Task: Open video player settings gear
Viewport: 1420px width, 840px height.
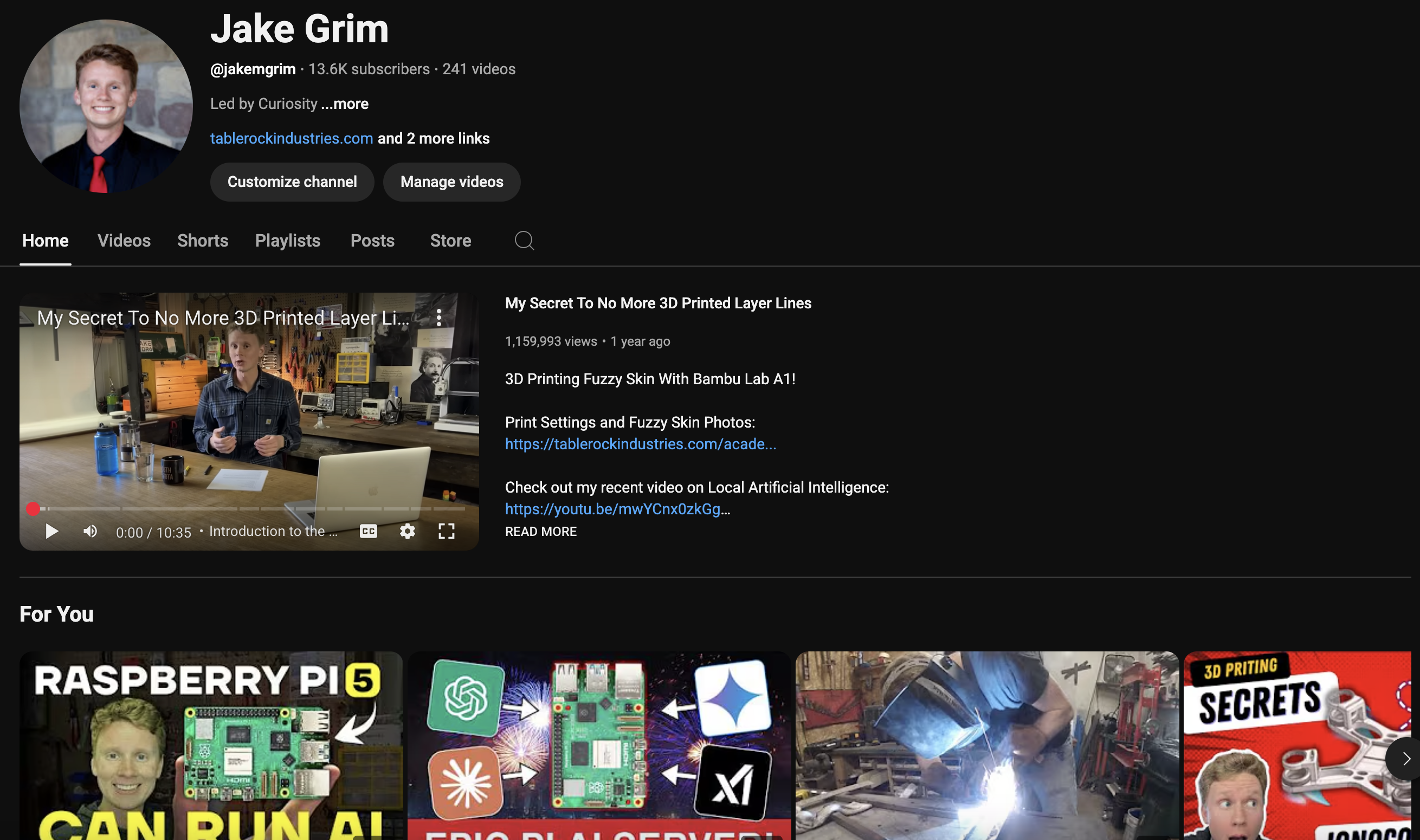Action: pos(408,531)
